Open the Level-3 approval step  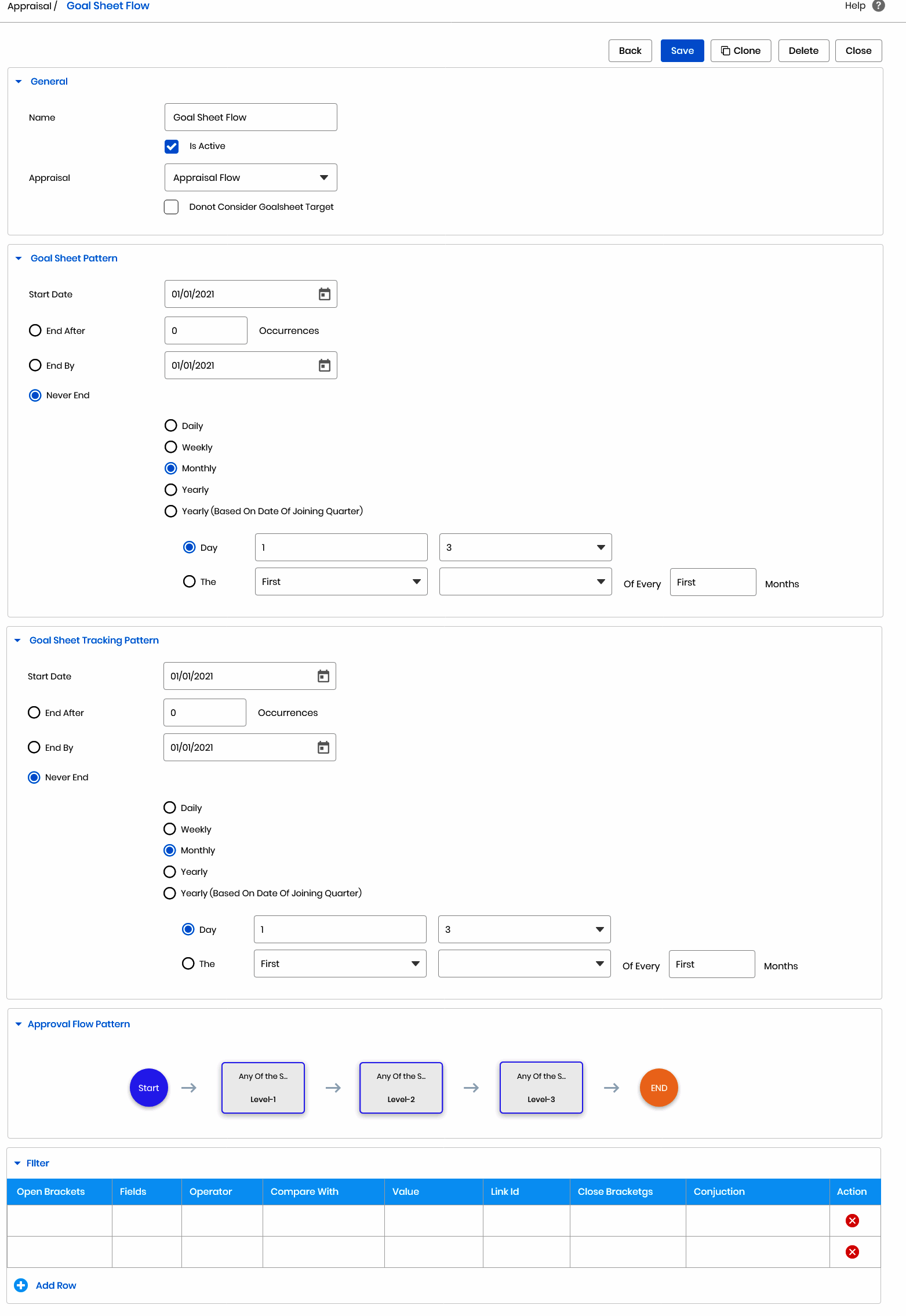541,1088
